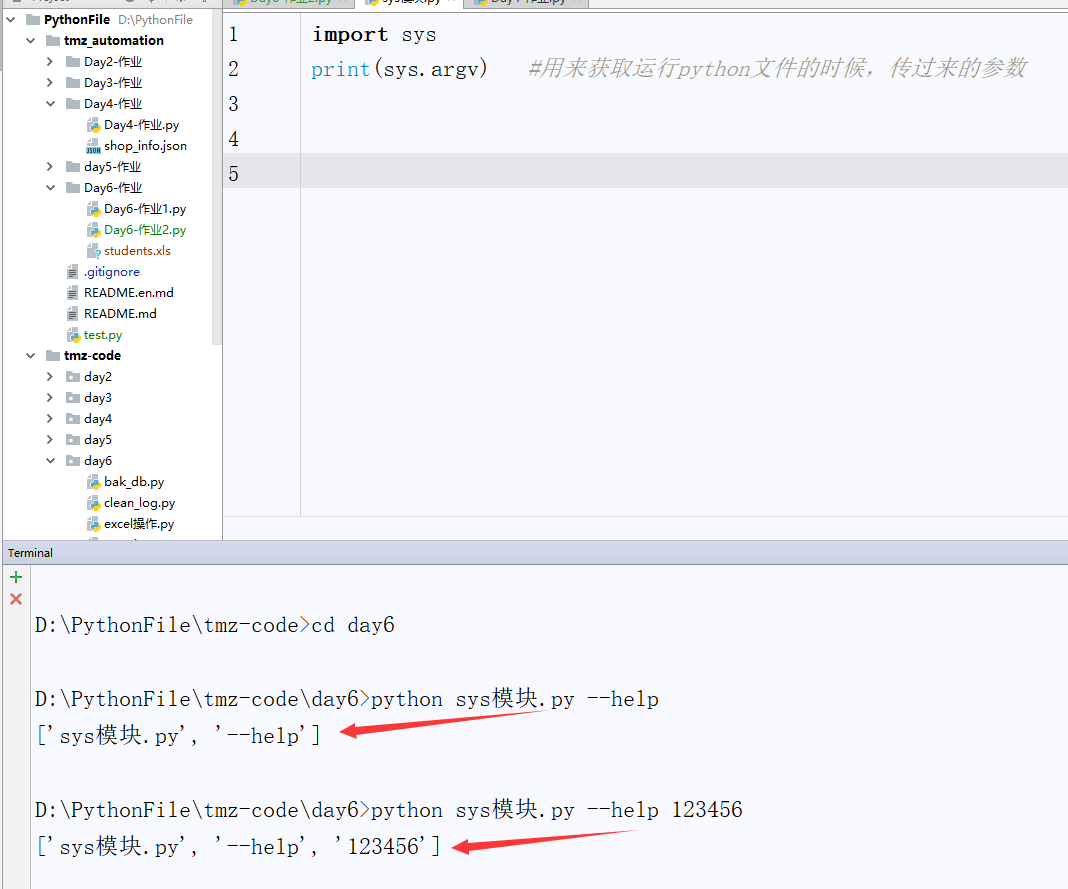Expand the day5 folder in tmz-code

pyautogui.click(x=50, y=440)
